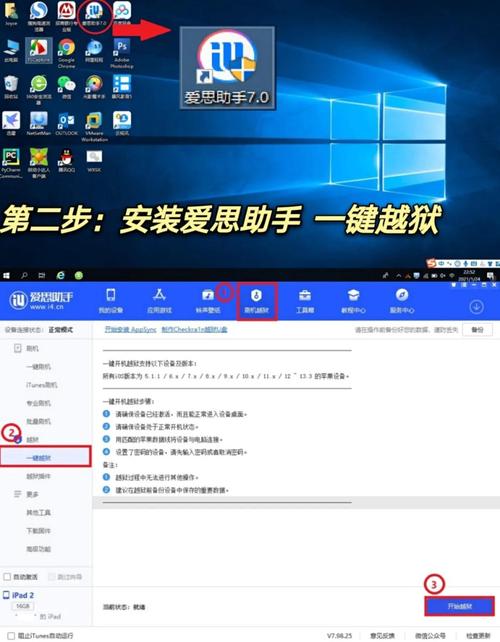Launch the 360 secure browser shortcut
This screenshot has width=500, height=642.
[x=38, y=89]
